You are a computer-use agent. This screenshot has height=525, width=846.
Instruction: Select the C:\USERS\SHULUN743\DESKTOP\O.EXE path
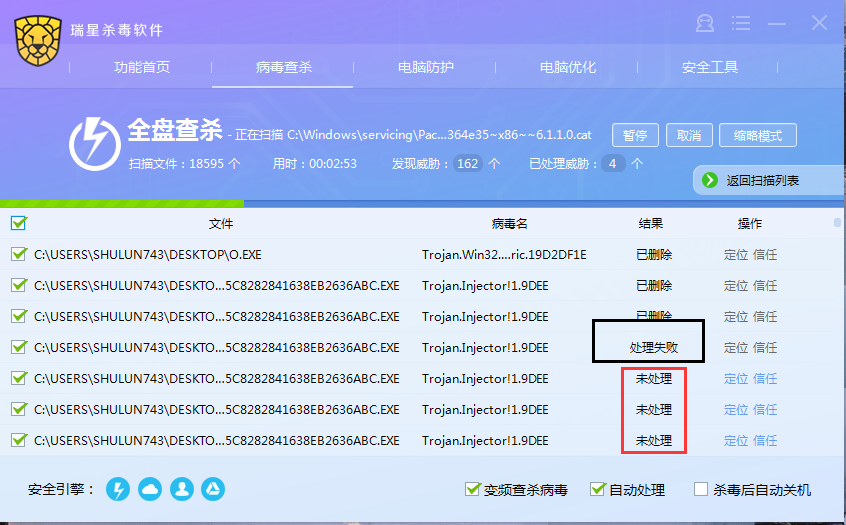(147, 255)
